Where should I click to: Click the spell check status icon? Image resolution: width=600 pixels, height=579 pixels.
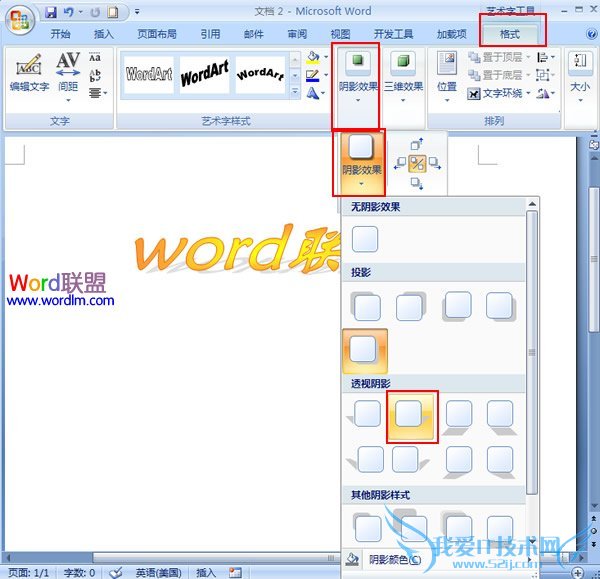coord(116,572)
